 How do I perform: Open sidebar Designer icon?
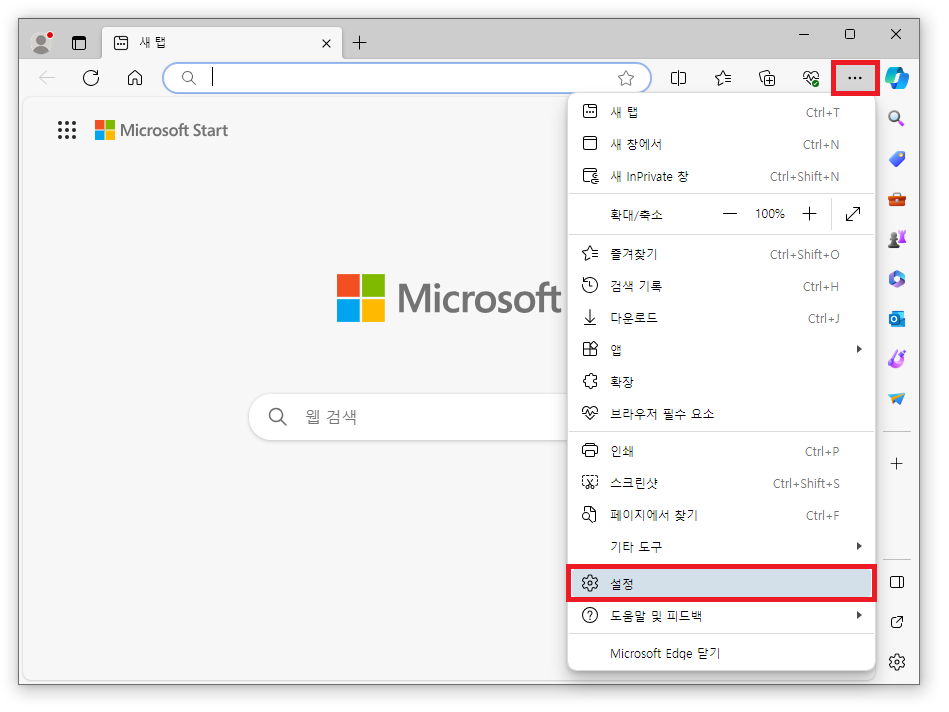896,359
